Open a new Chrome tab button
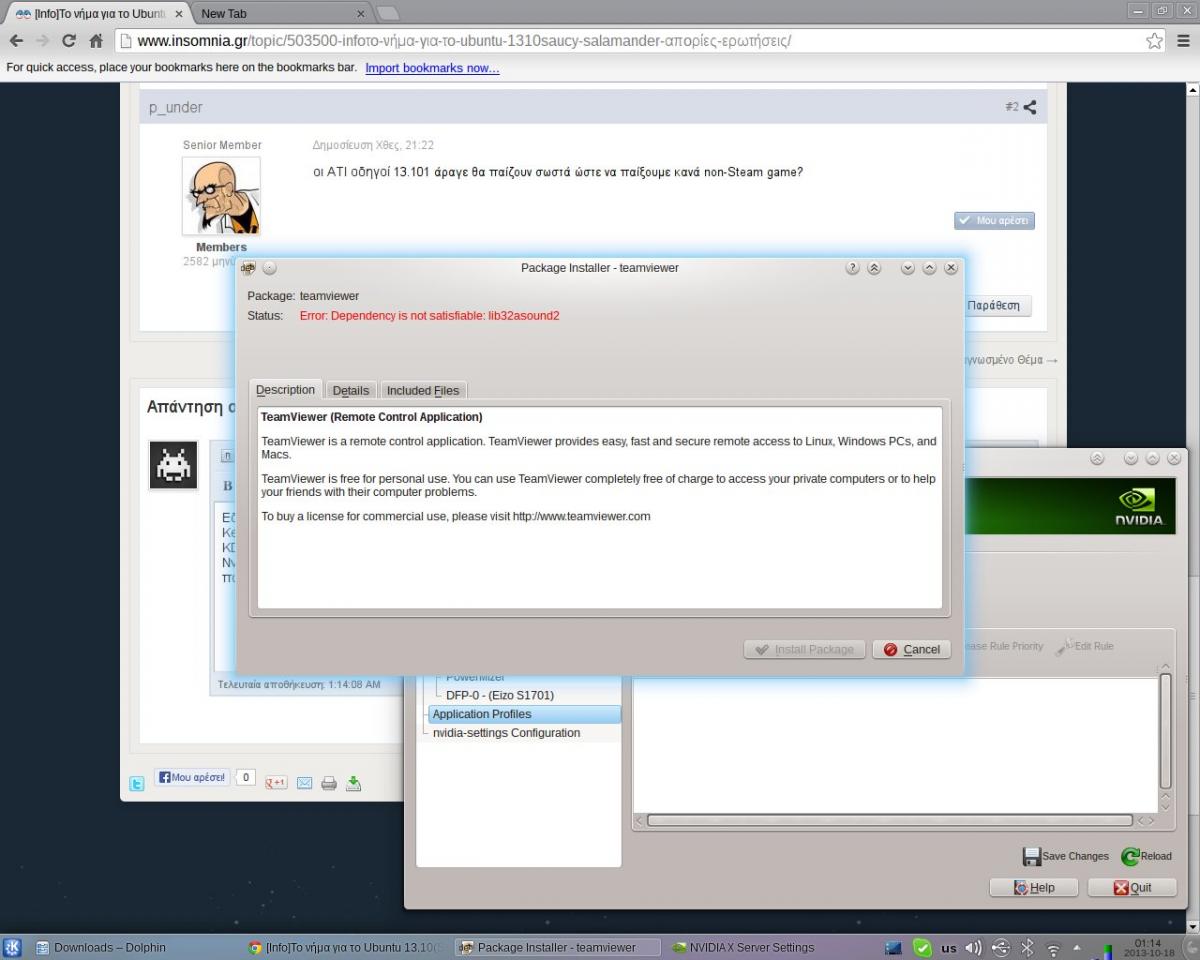Image resolution: width=1200 pixels, height=960 pixels. pos(388,14)
